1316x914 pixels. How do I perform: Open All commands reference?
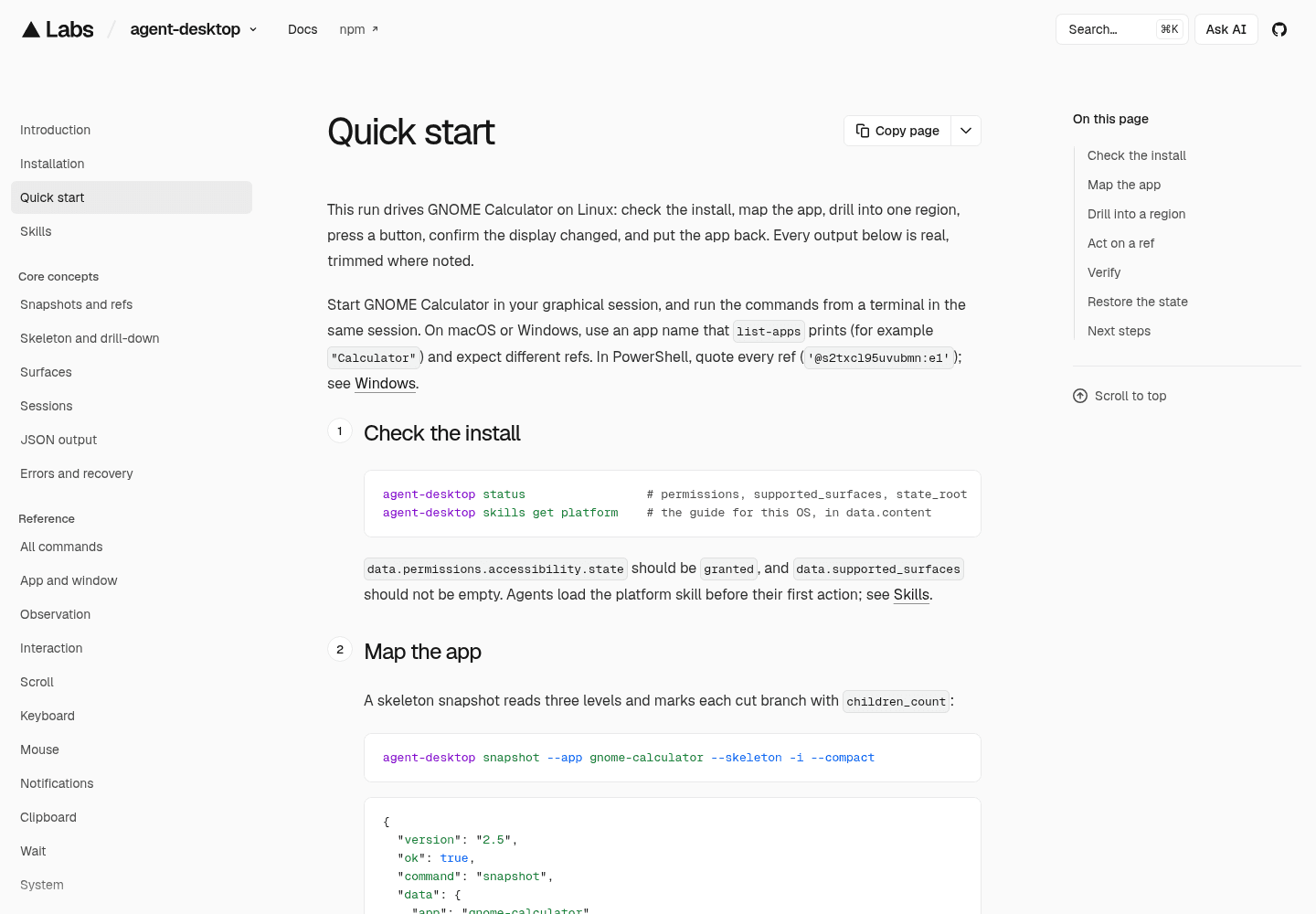[132, 547]
